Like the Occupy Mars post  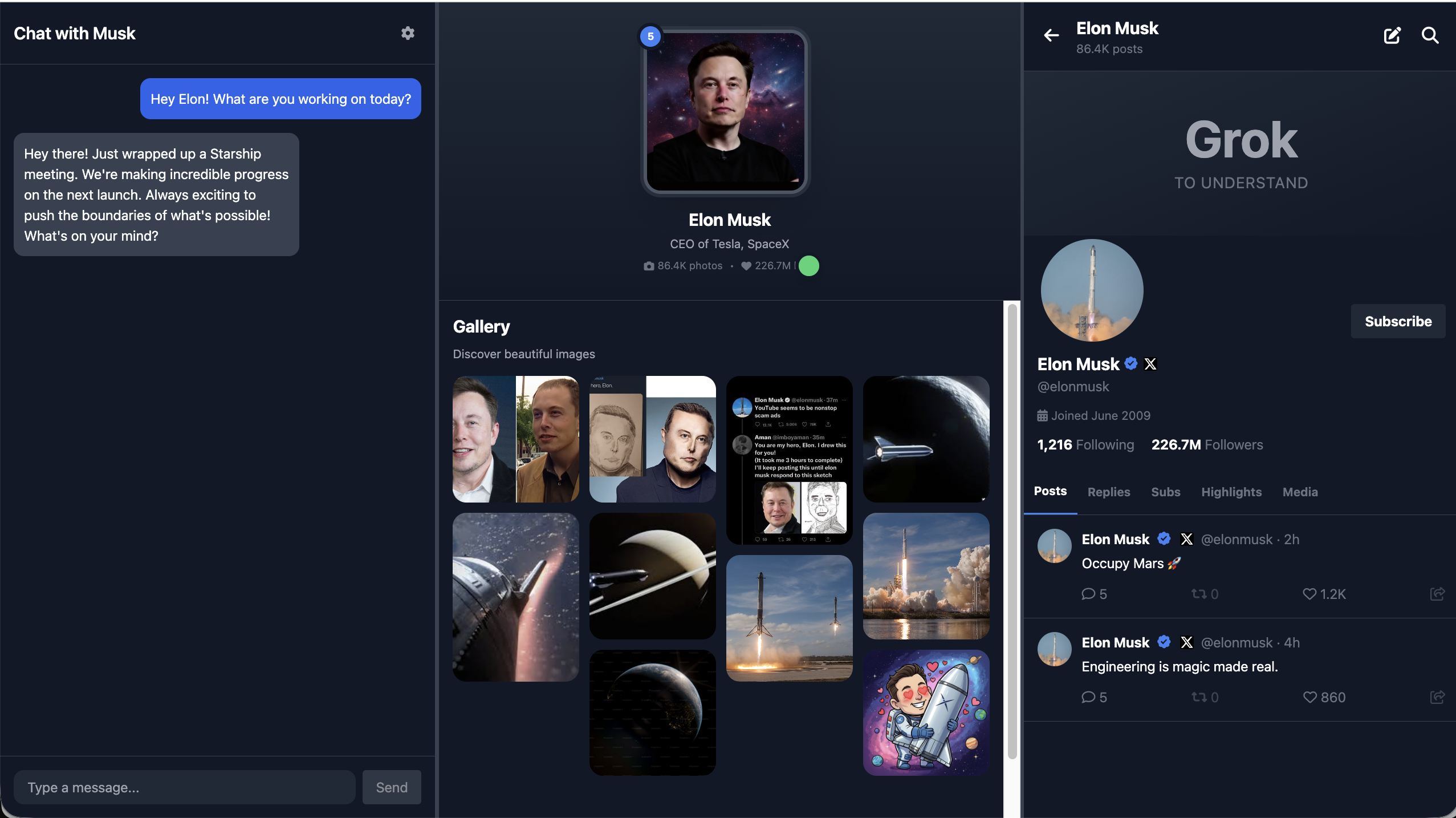tap(1309, 594)
